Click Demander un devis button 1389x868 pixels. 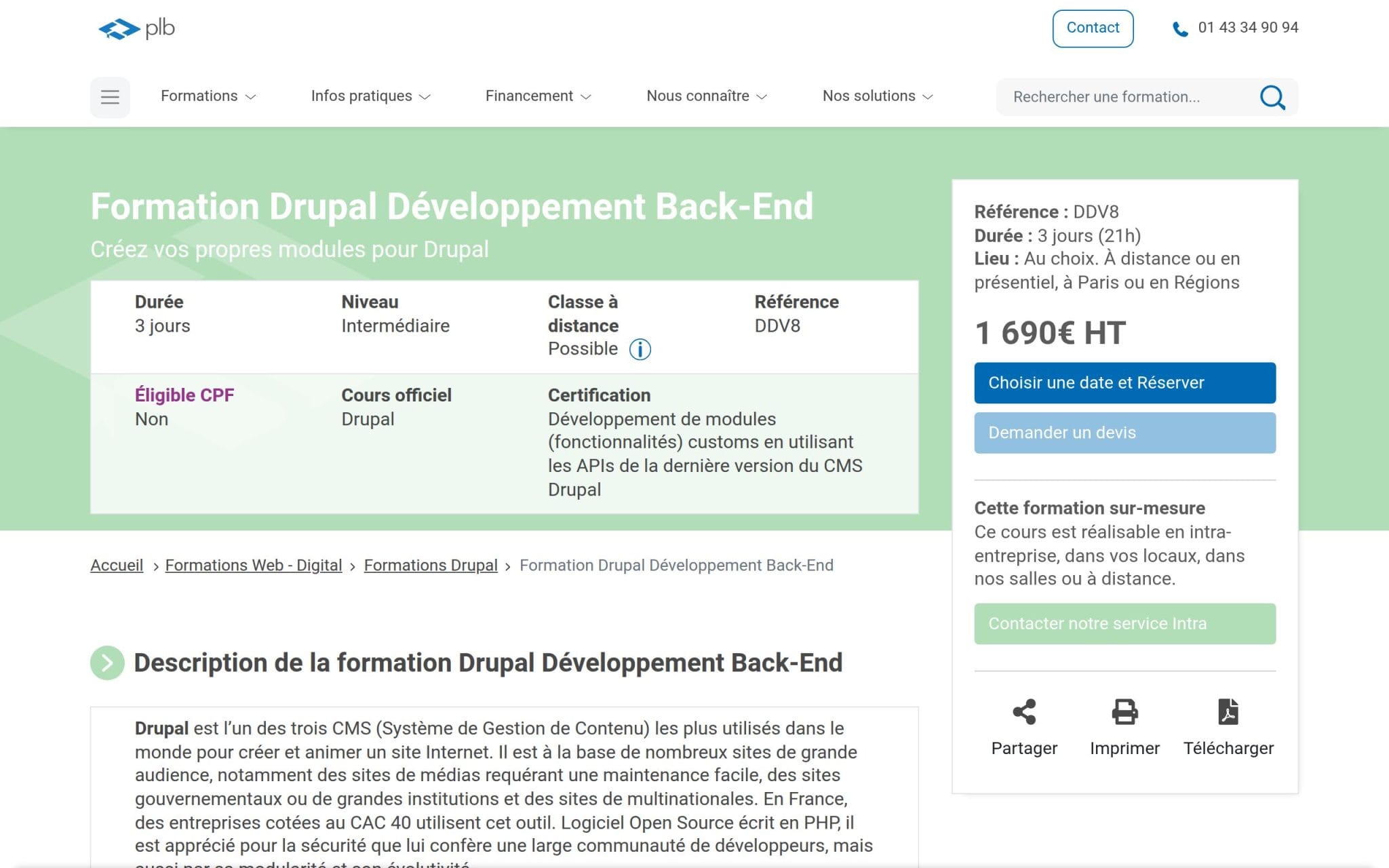[x=1124, y=433]
